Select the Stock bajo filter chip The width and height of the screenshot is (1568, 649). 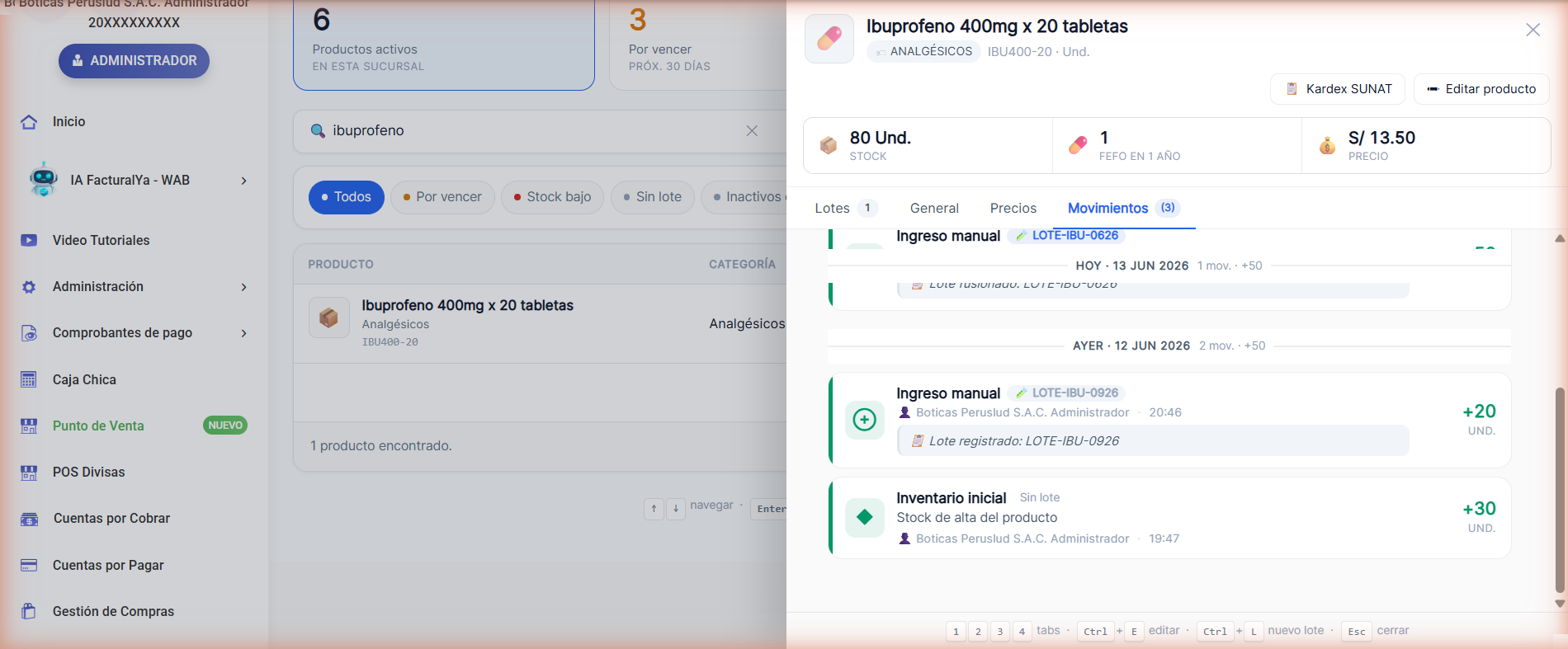(x=552, y=197)
